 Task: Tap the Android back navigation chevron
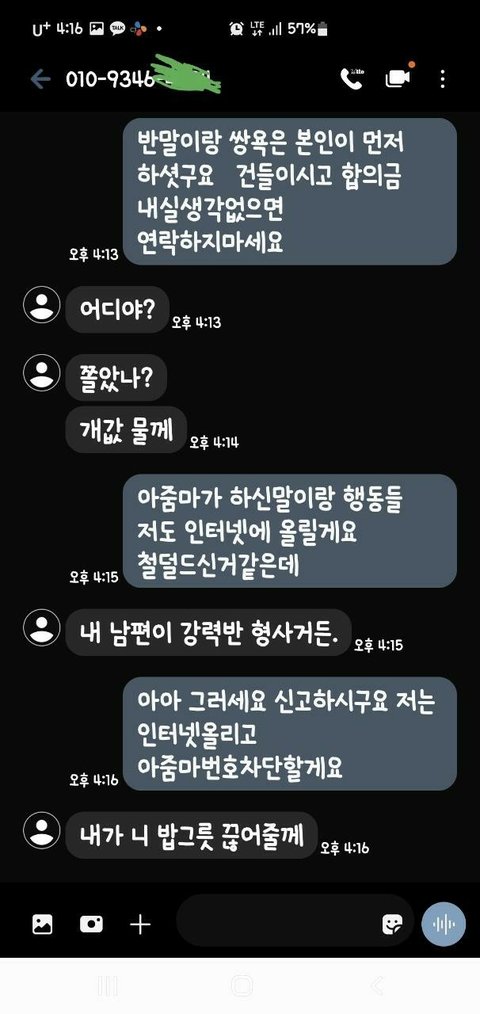click(x=378, y=986)
